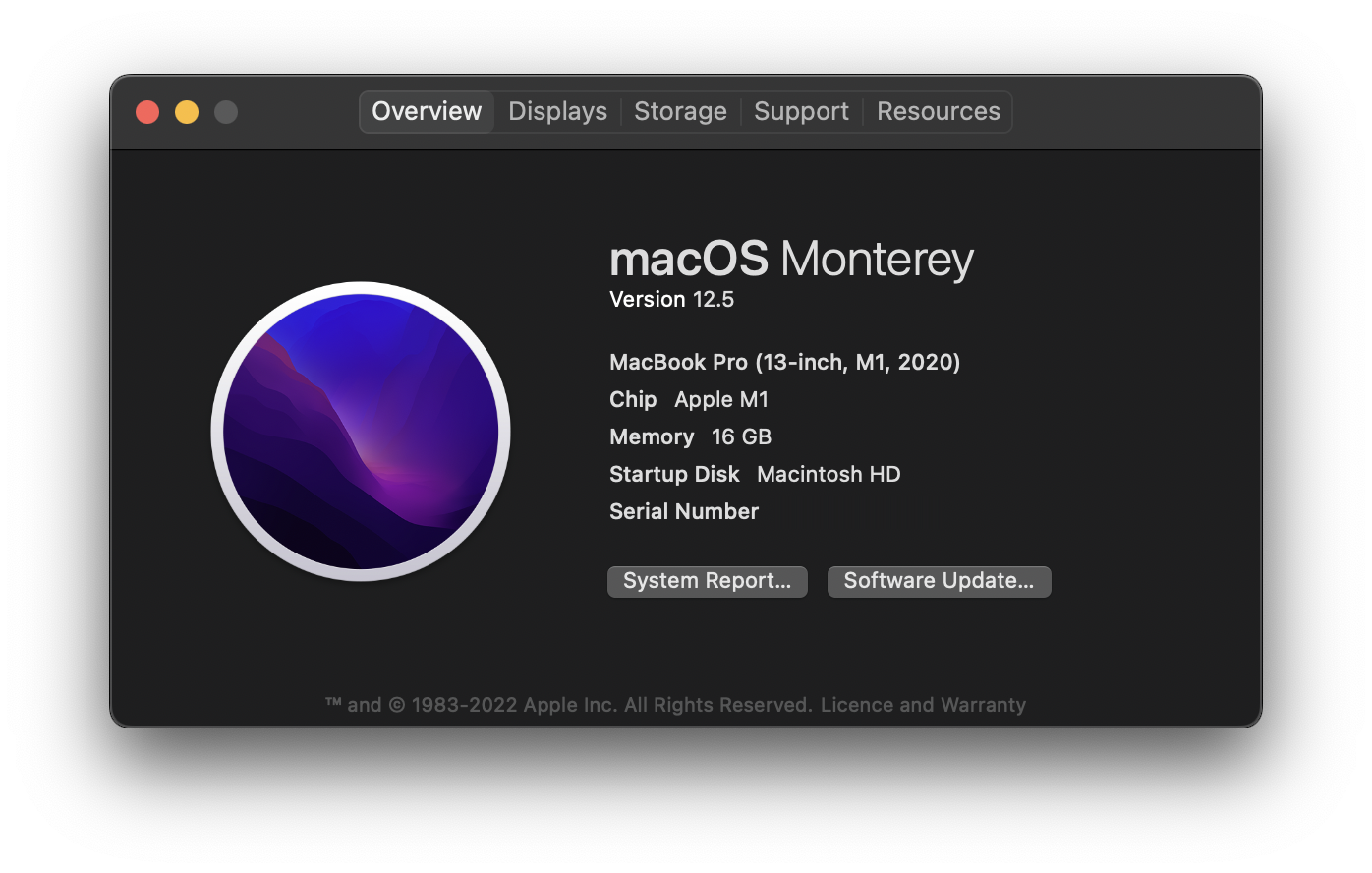This screenshot has width=1372, height=873.
Task: Click the macOS Monterey wallpaper logo
Action: click(361, 432)
